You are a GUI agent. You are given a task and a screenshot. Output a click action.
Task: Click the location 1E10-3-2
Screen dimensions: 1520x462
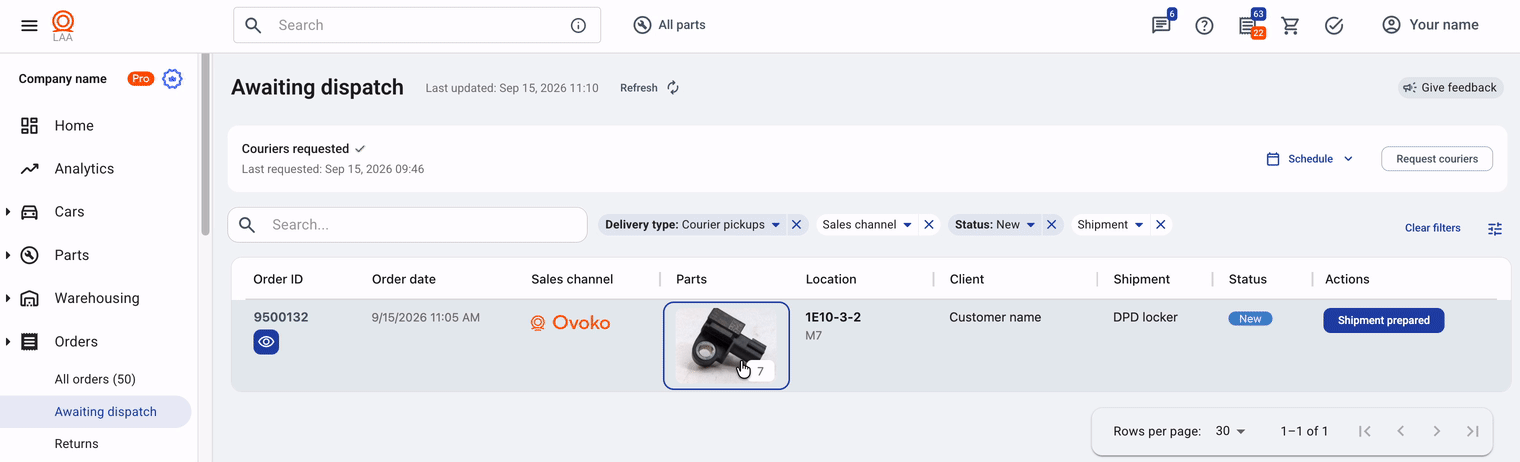click(833, 317)
